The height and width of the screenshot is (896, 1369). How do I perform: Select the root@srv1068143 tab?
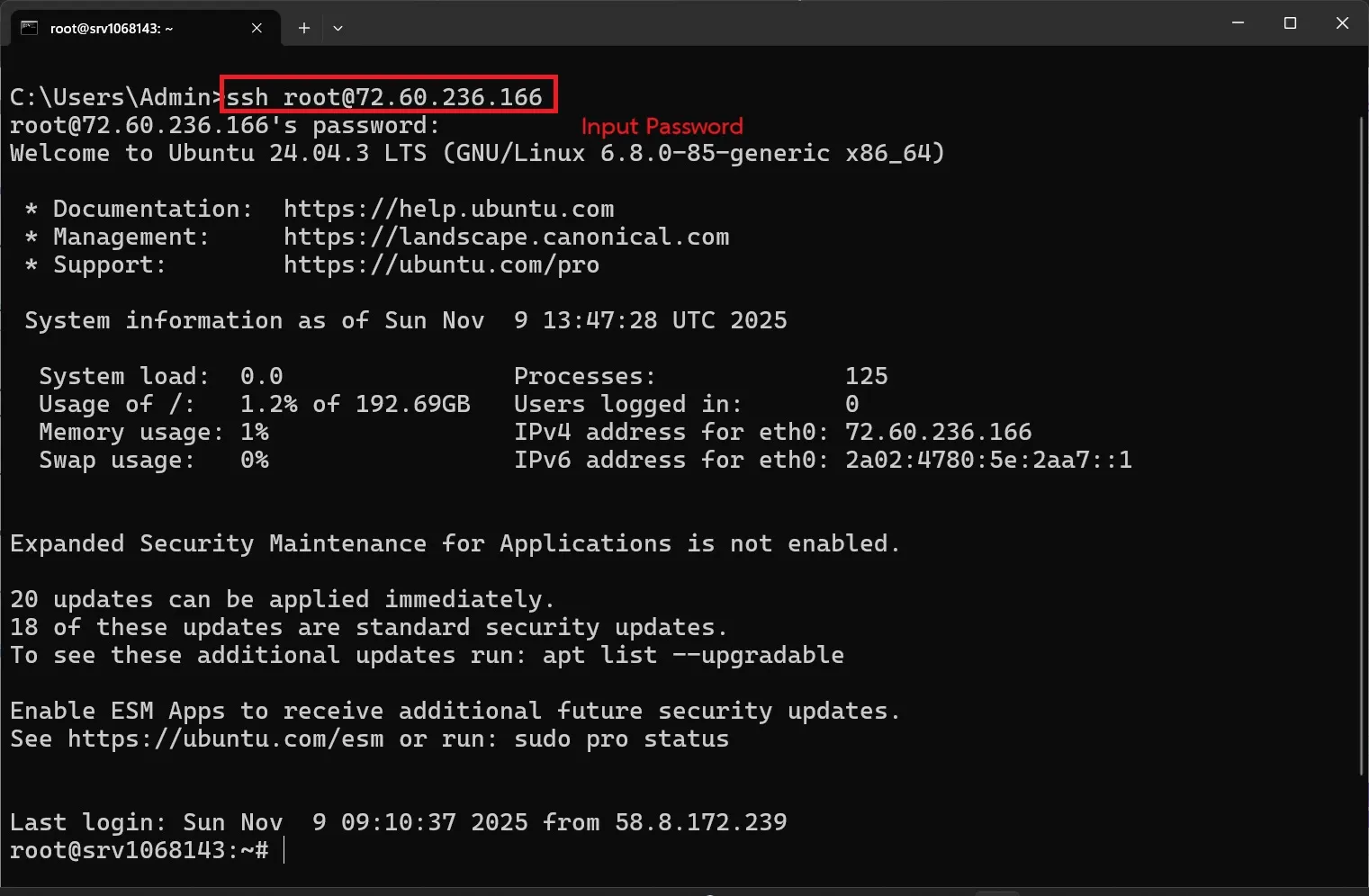(117, 28)
